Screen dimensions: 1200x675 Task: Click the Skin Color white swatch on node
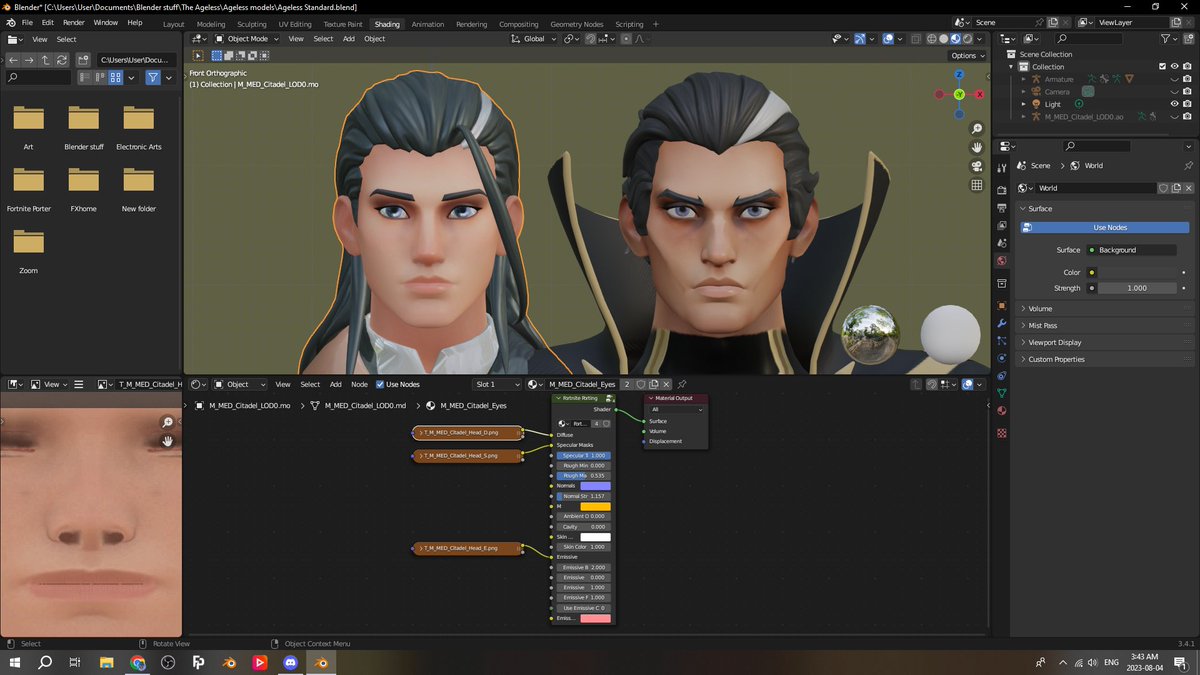point(595,537)
